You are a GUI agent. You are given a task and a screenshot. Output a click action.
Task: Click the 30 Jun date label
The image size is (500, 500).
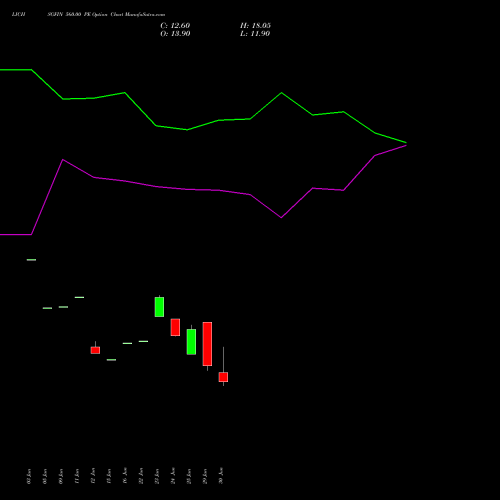pos(221,476)
